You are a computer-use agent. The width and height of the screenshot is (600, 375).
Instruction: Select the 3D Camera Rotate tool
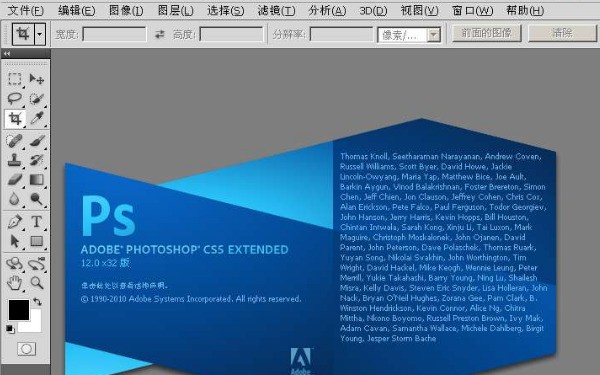(36, 263)
